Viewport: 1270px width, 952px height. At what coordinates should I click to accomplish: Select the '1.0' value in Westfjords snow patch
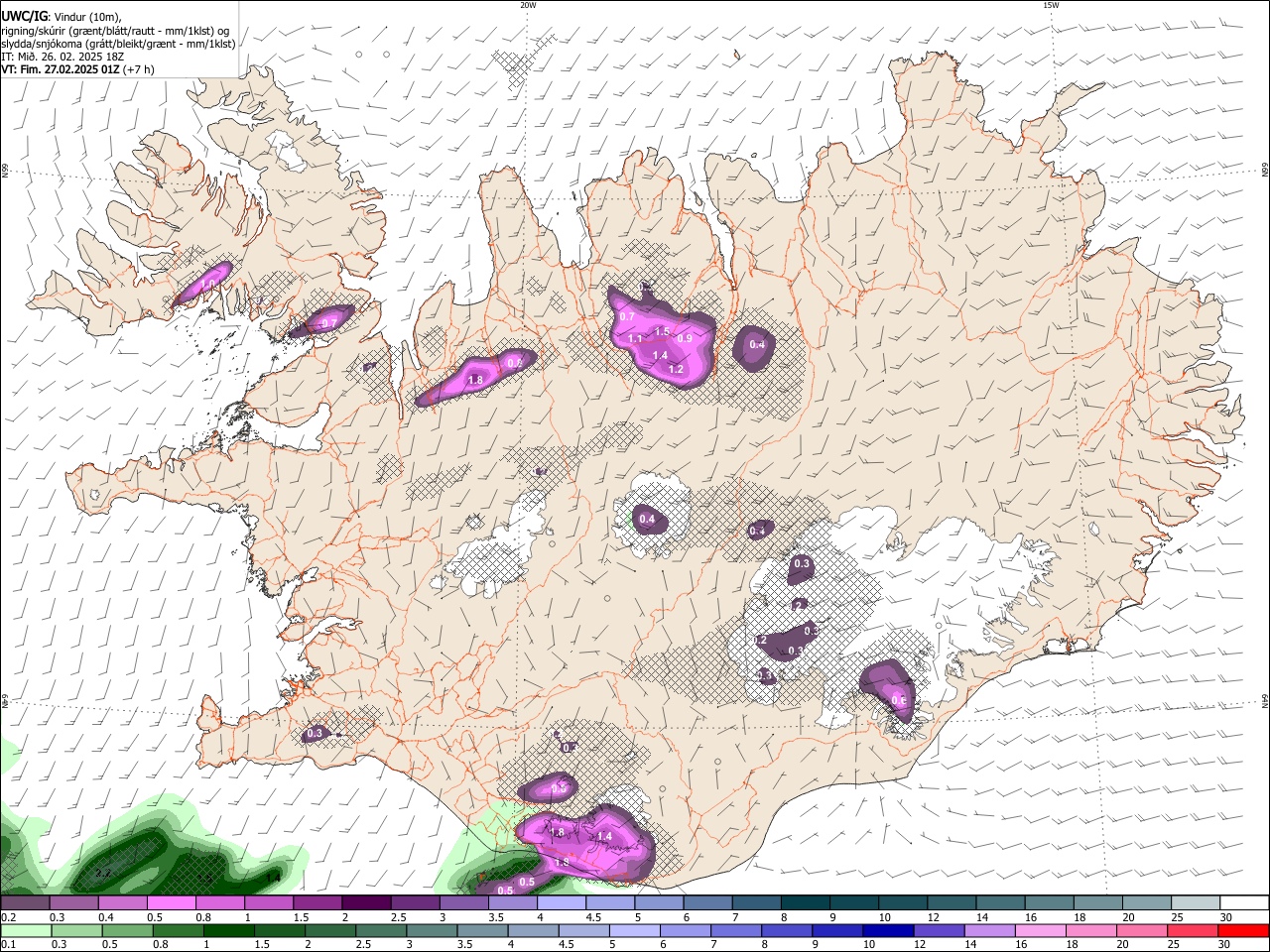(208, 285)
